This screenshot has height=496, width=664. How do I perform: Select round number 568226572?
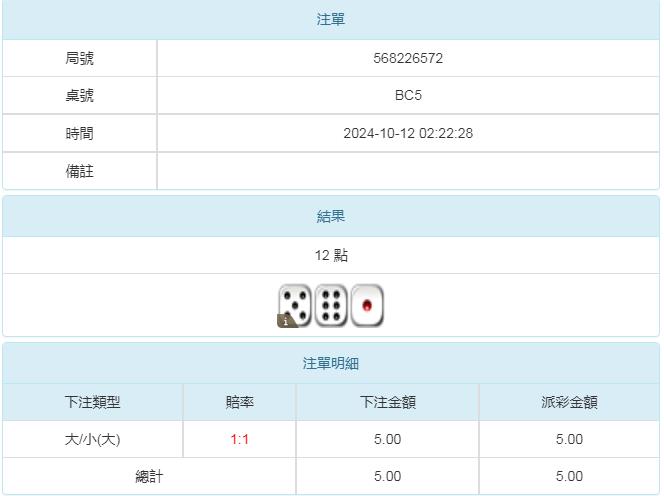pos(408,58)
